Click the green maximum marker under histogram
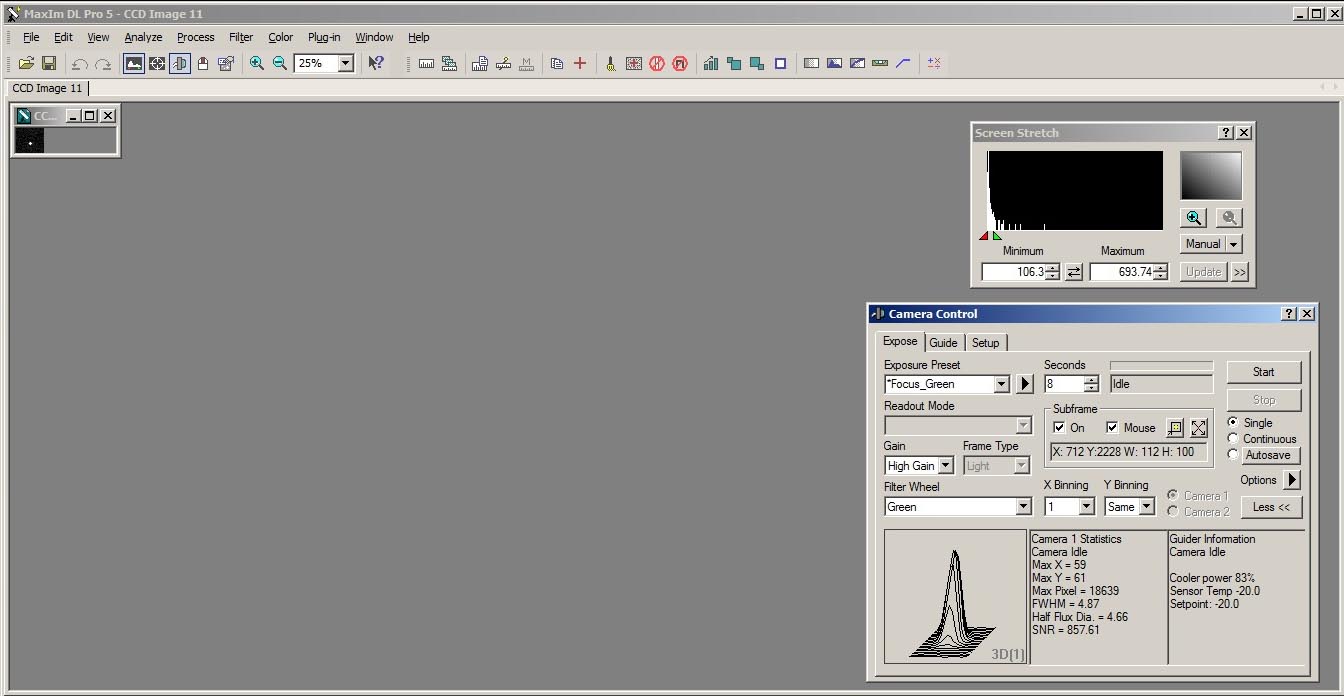This screenshot has height=696, width=1344. tap(997, 236)
